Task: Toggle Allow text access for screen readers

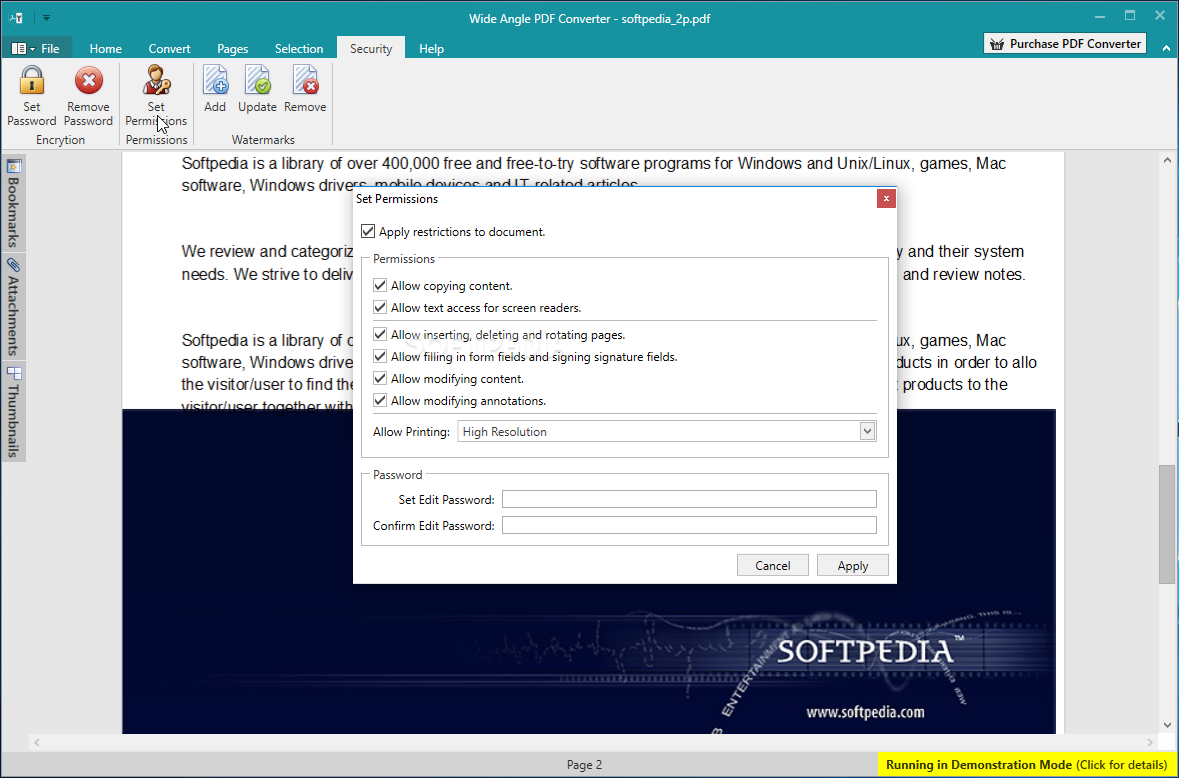Action: coord(380,307)
